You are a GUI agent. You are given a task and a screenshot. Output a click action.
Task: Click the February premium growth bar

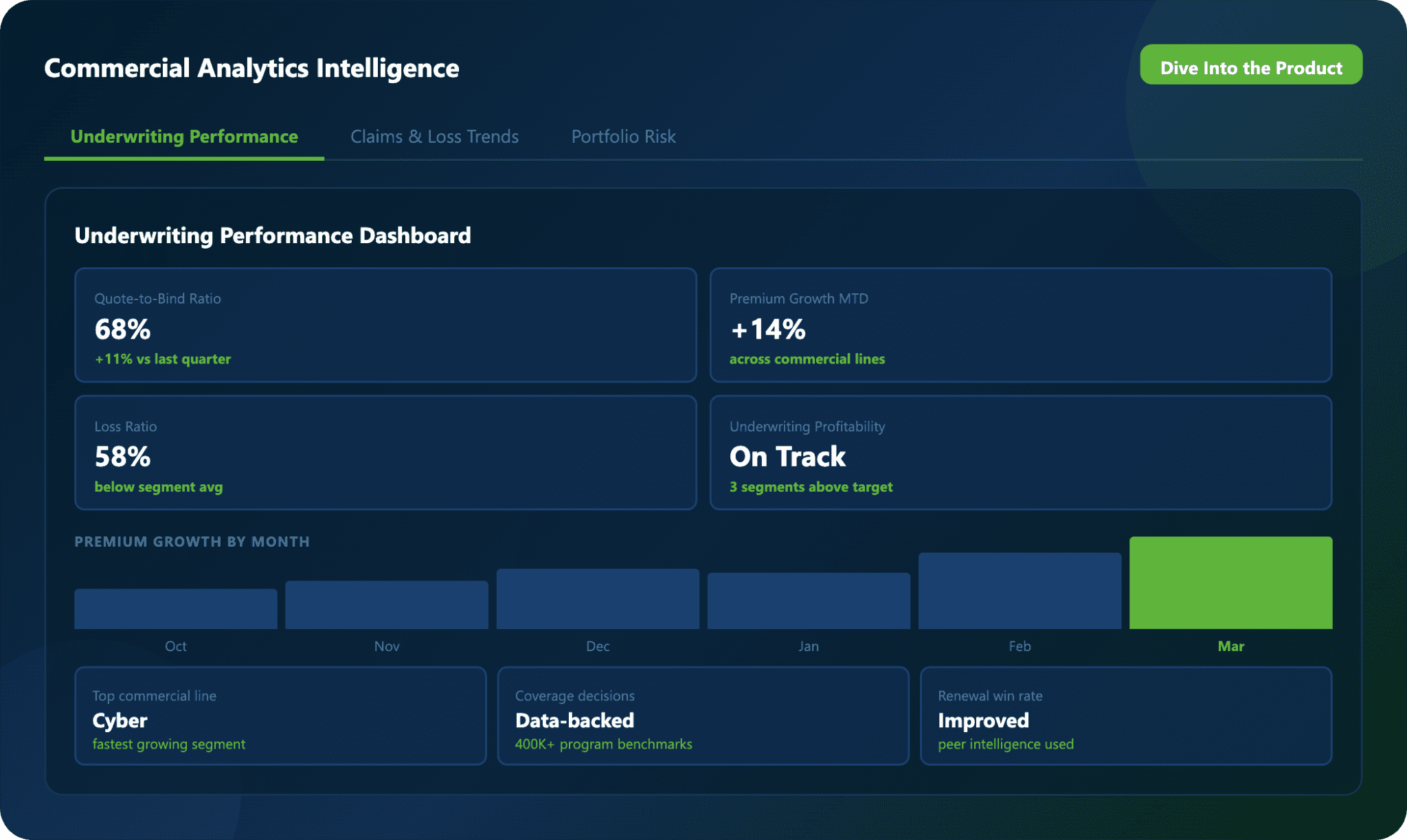pyautogui.click(x=1020, y=591)
